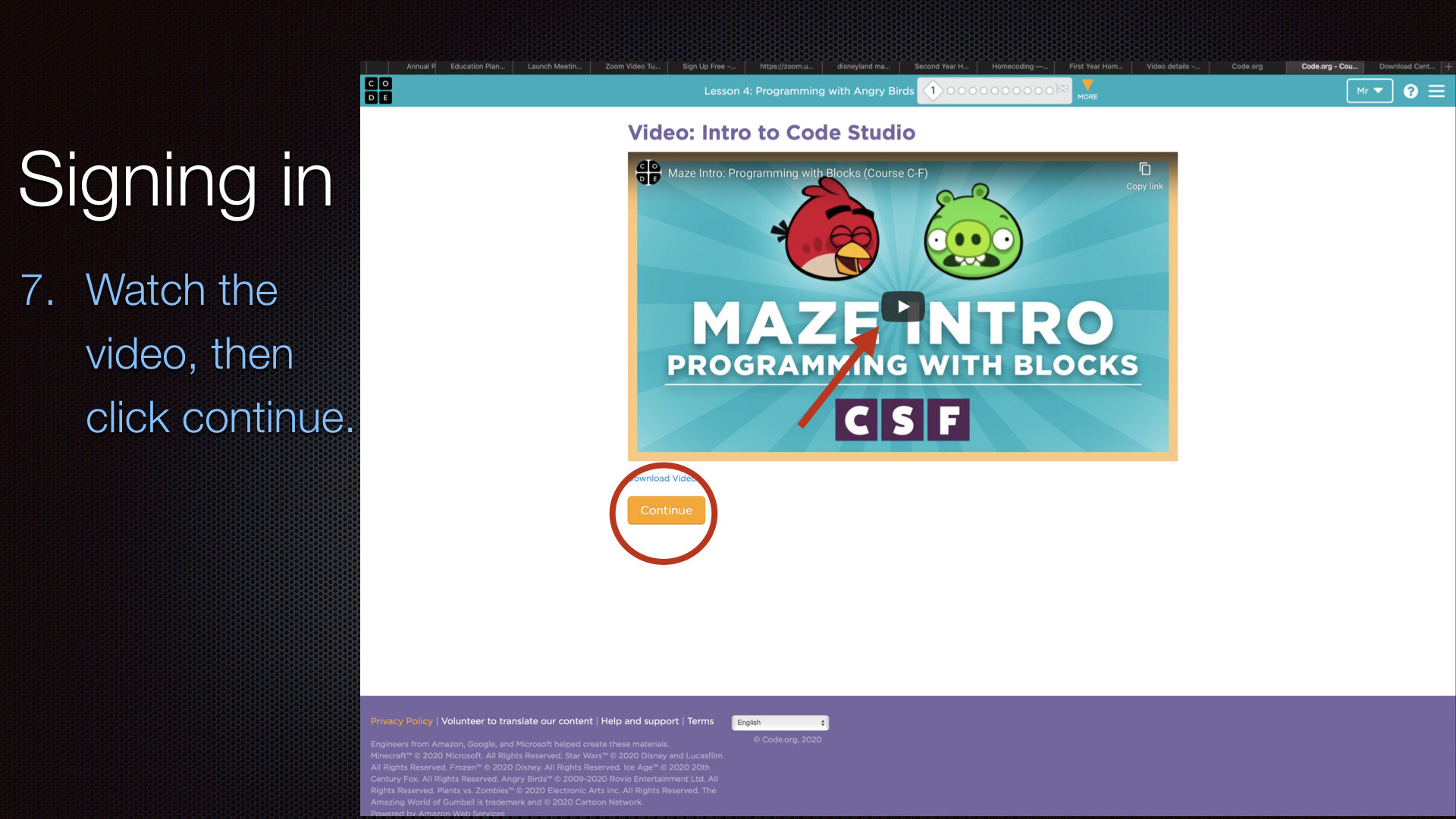1456x819 pixels.
Task: Open a new browser tab with plus
Action: coord(1448,67)
